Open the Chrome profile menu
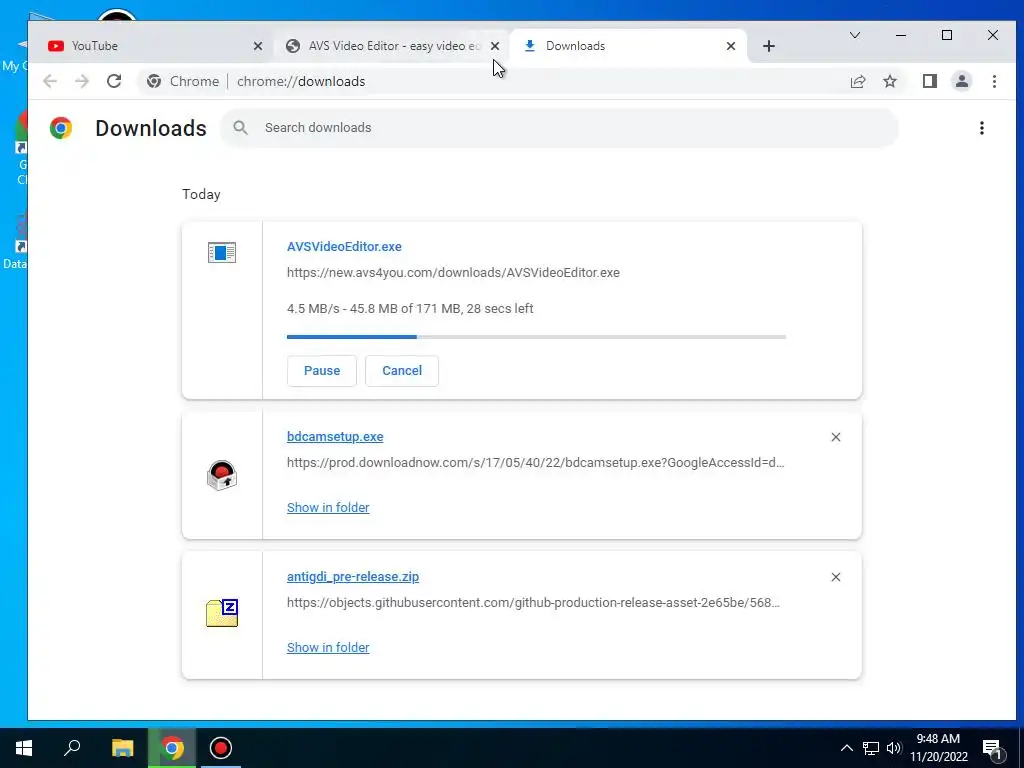 [x=961, y=81]
